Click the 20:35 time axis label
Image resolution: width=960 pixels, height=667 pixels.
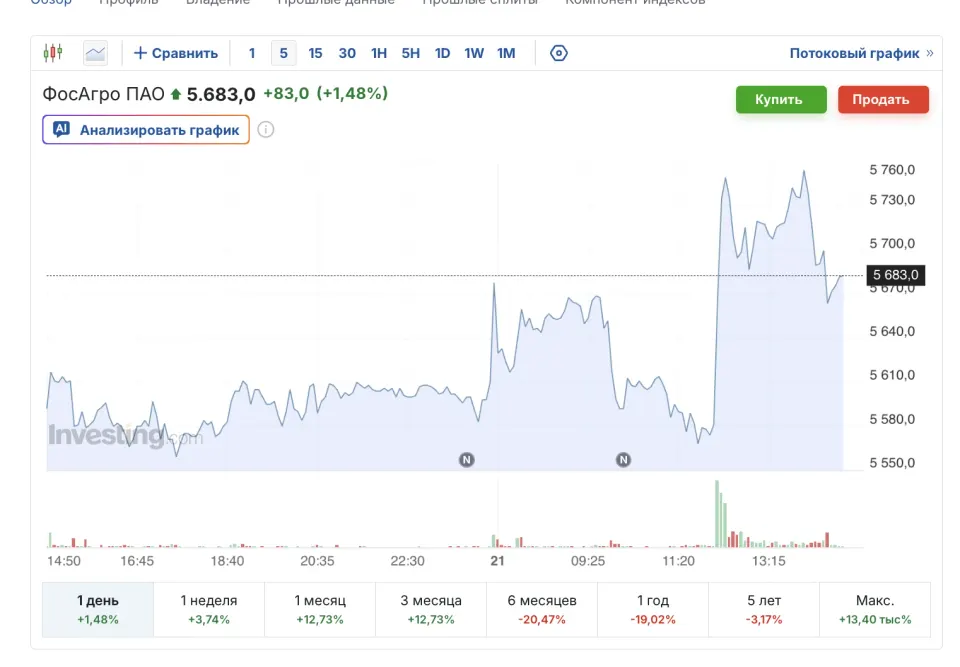(317, 561)
